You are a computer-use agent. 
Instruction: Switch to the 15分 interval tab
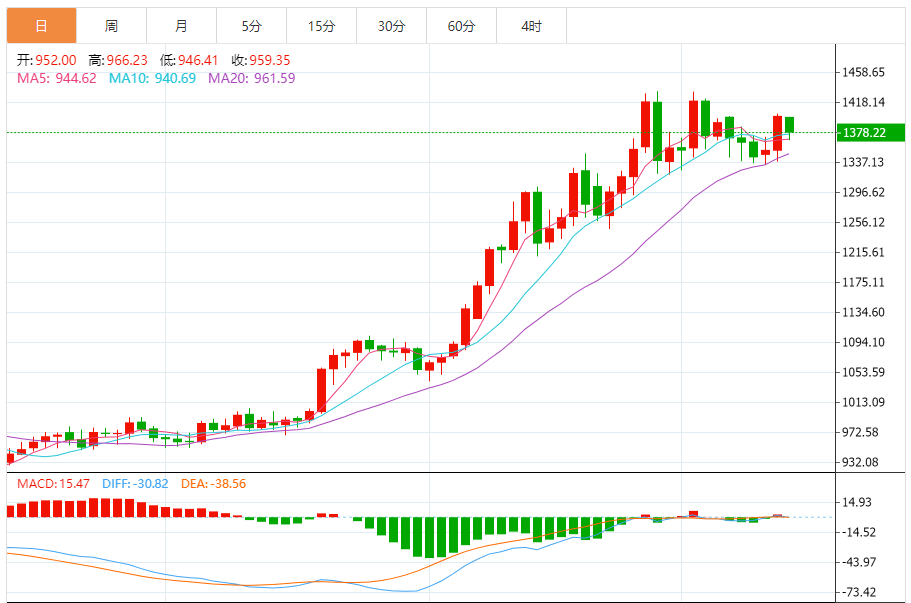pos(321,26)
